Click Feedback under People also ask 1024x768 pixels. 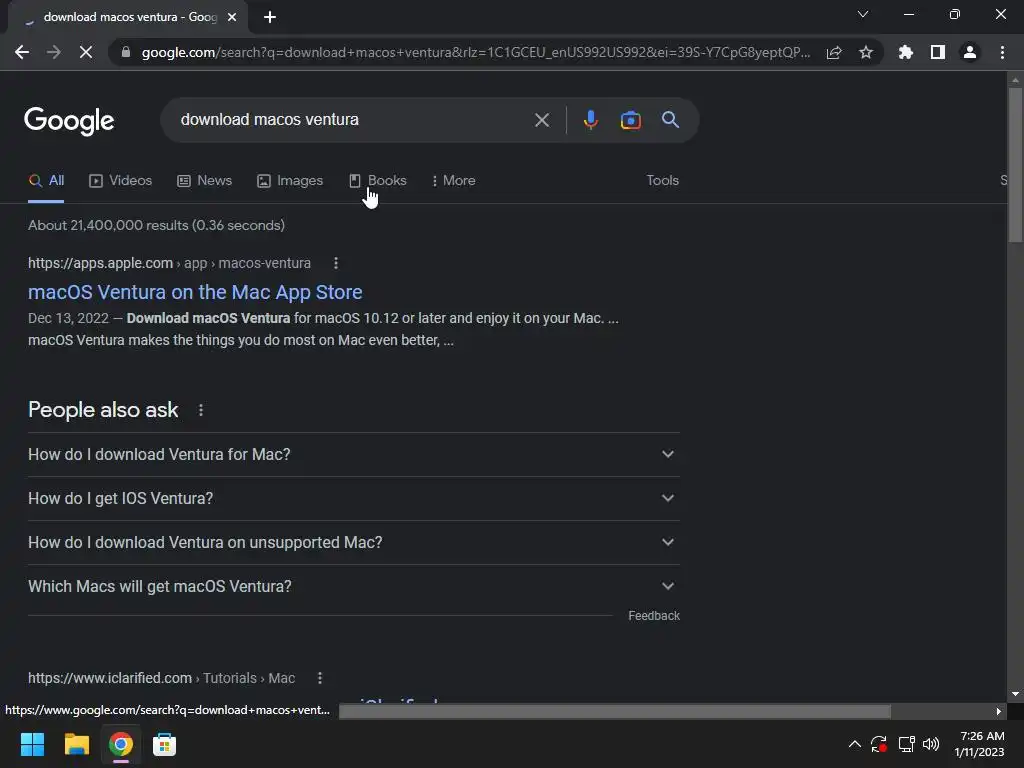coord(654,616)
